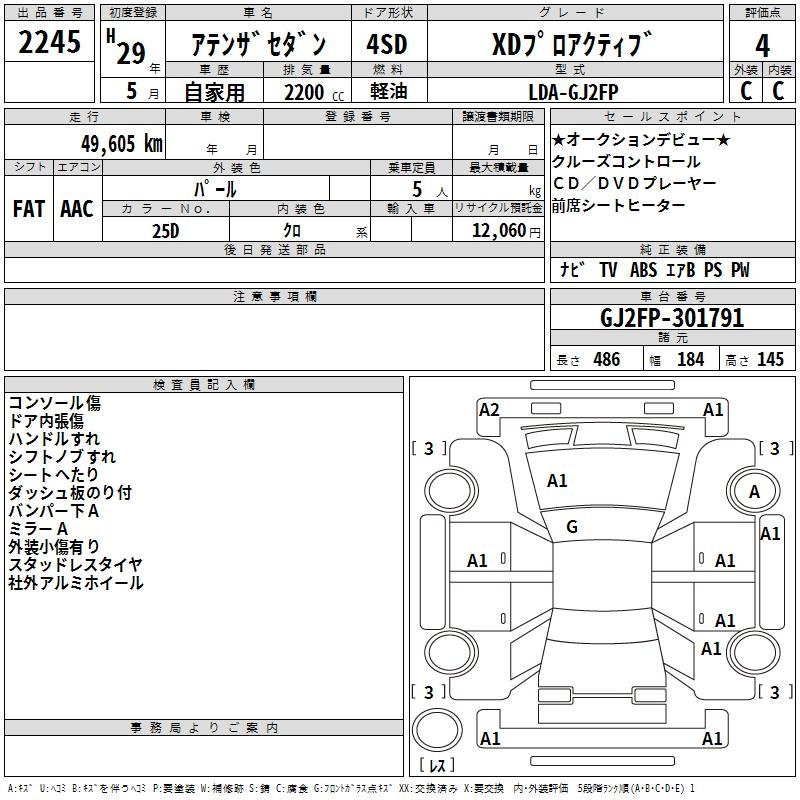Screen dimensions: 800x800
Task: Select the model code LDA-GJ2FP
Action: pos(573,90)
